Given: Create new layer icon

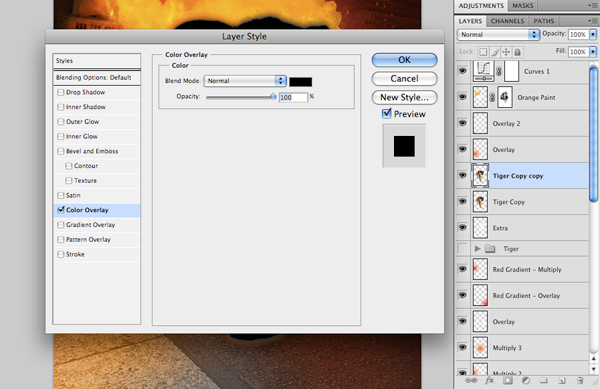Looking at the screenshot, I should pyautogui.click(x=562, y=381).
